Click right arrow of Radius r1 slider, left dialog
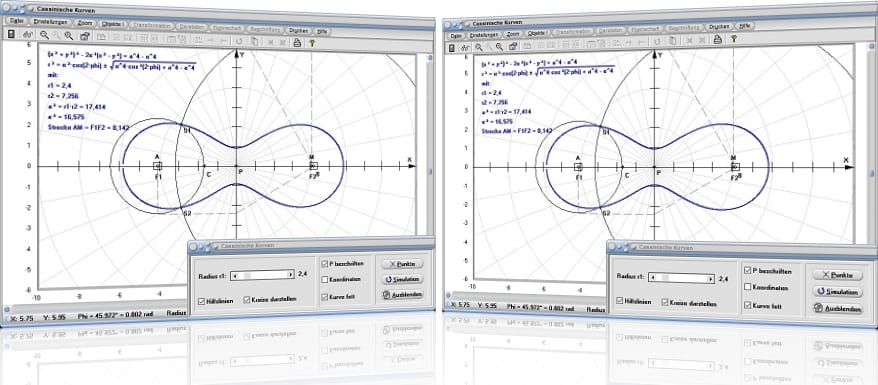 pyautogui.click(x=291, y=275)
